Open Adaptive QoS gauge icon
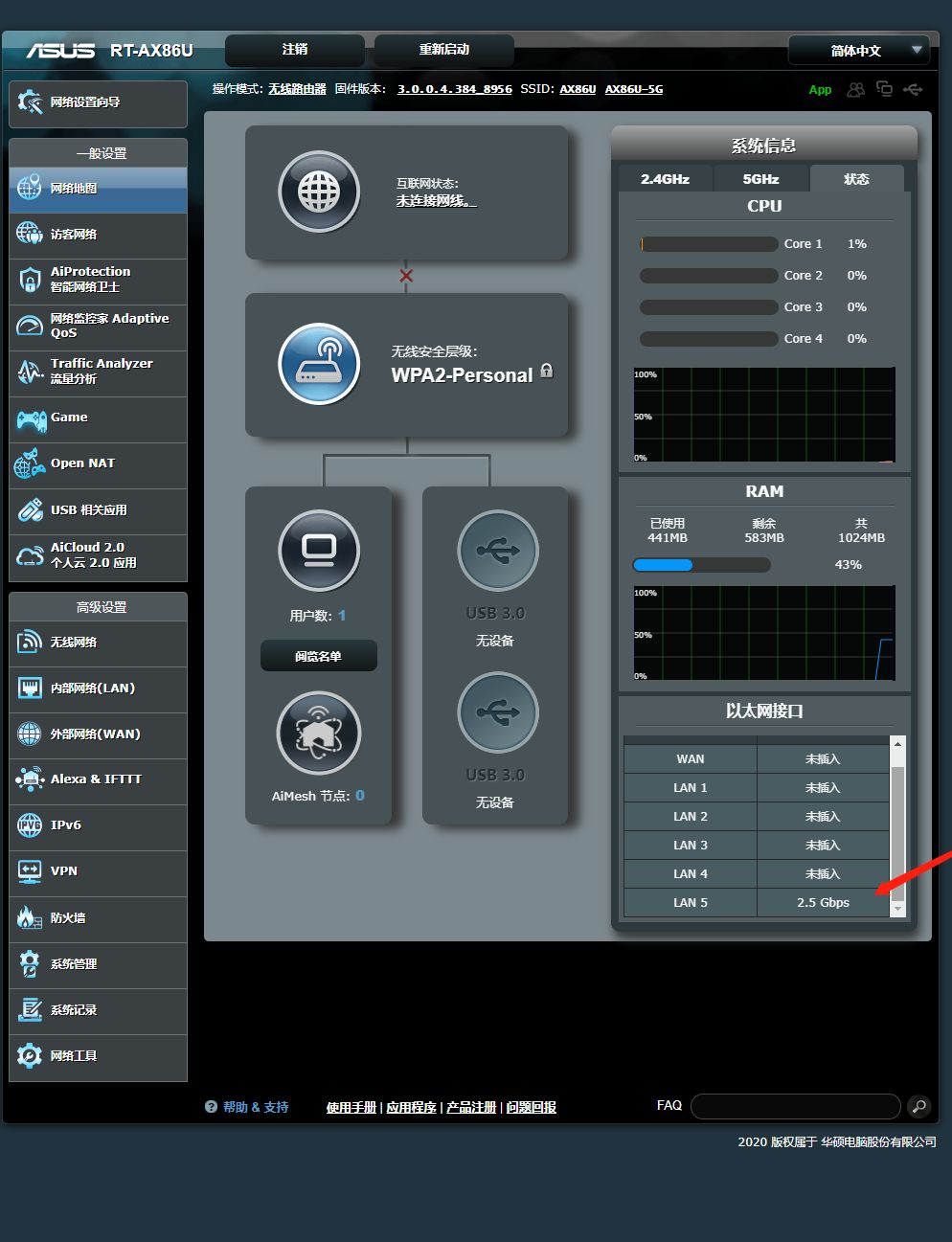Viewport: 952px width, 1242px height. pos(29,326)
